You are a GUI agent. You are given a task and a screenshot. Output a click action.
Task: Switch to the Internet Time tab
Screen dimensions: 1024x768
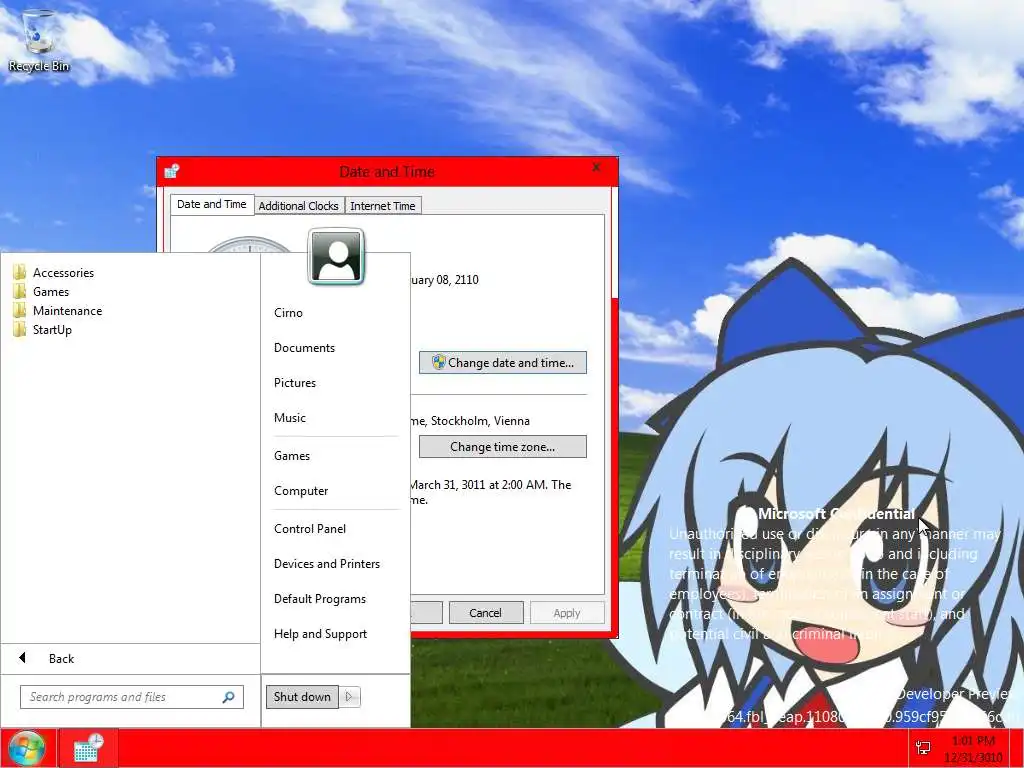click(x=383, y=206)
